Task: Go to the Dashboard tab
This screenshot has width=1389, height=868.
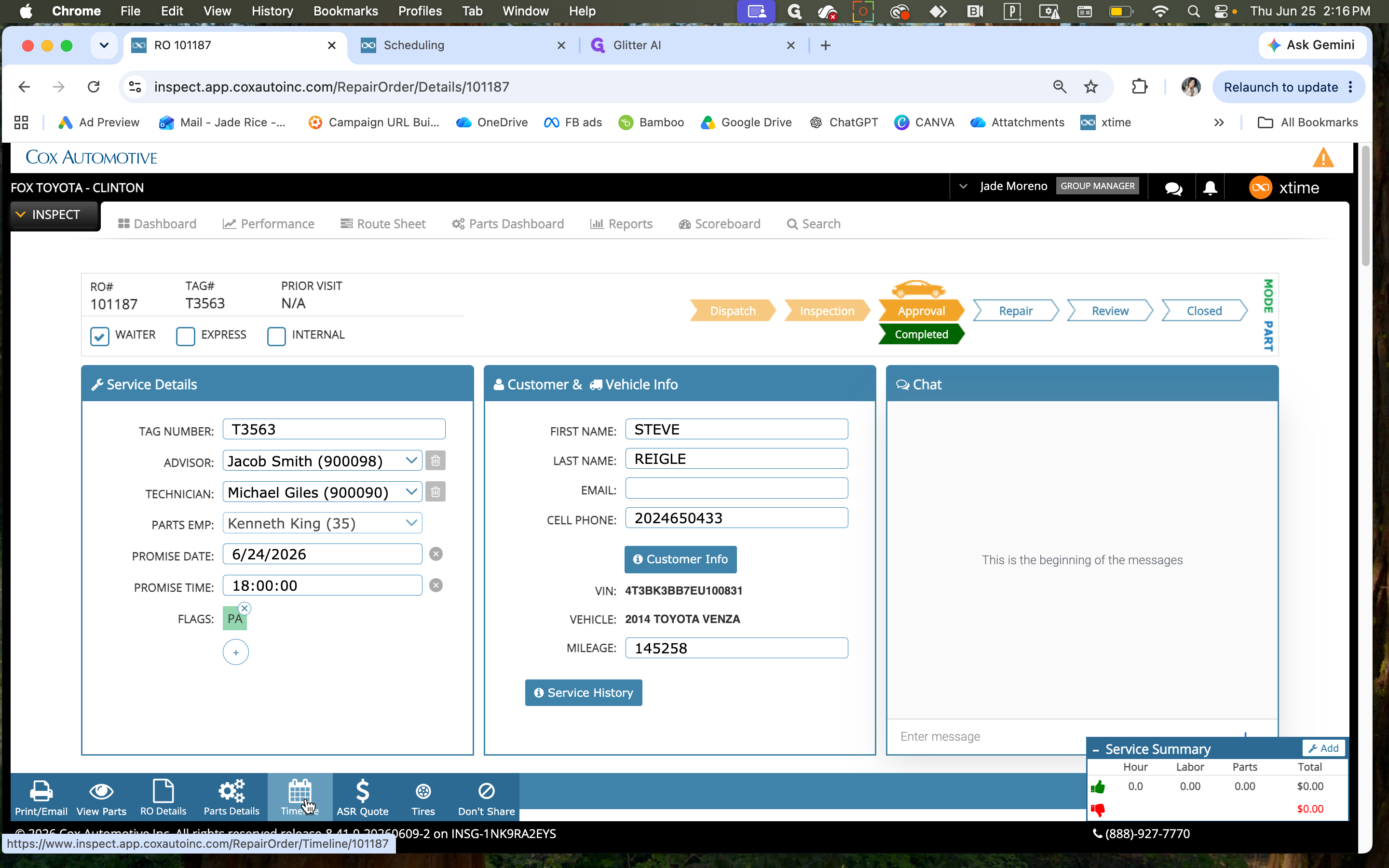Action: pyautogui.click(x=157, y=224)
